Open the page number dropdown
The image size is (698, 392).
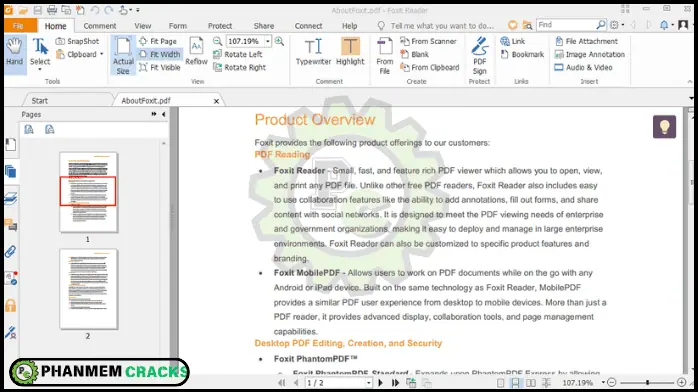pos(368,383)
